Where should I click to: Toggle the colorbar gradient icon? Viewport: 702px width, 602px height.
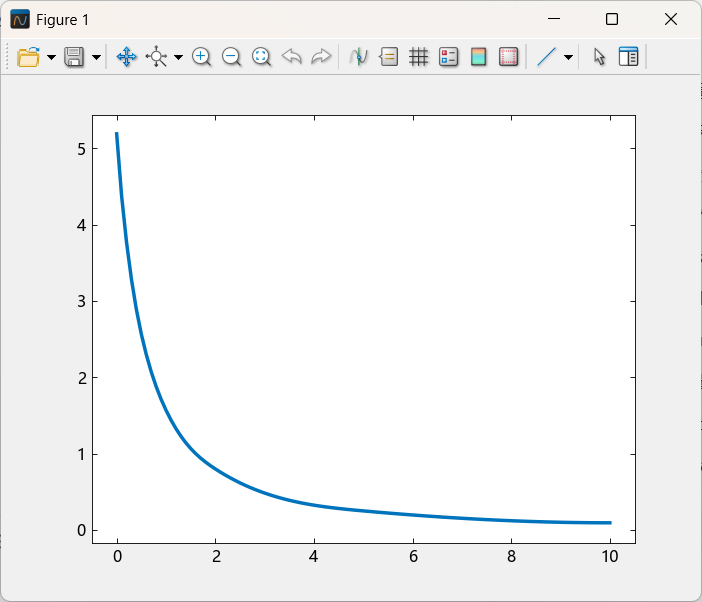coord(479,57)
